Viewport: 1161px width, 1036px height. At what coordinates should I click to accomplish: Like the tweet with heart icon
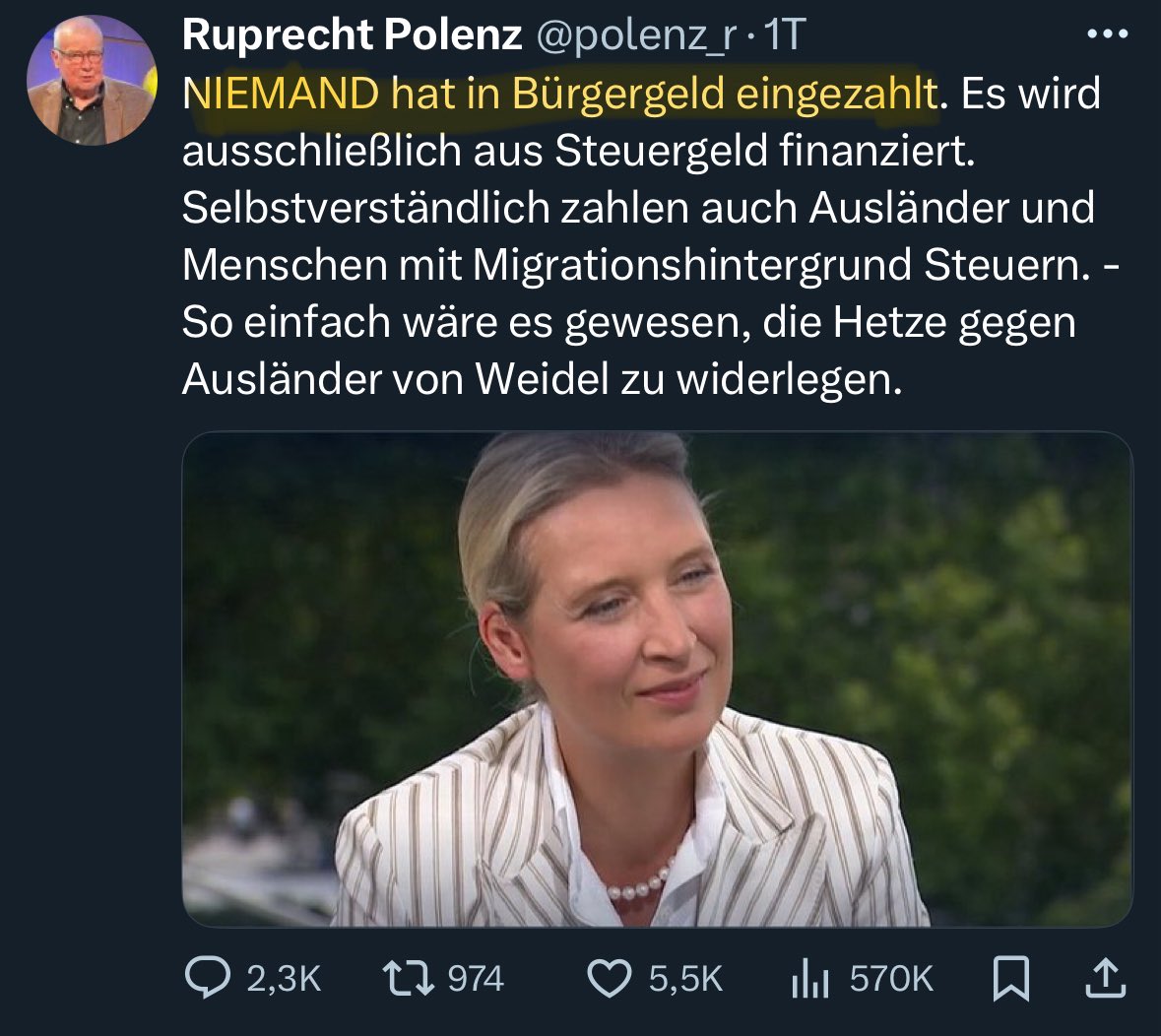(609, 978)
